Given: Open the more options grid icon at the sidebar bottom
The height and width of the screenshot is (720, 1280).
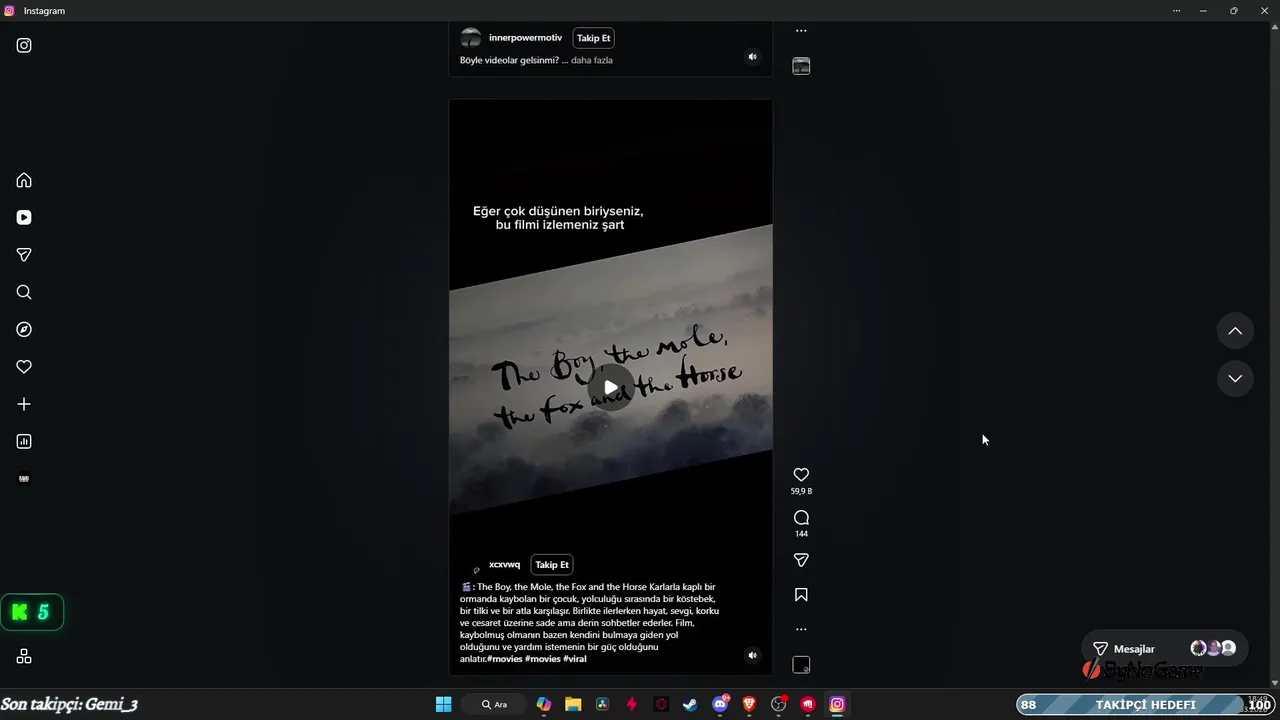Looking at the screenshot, I should (x=24, y=656).
